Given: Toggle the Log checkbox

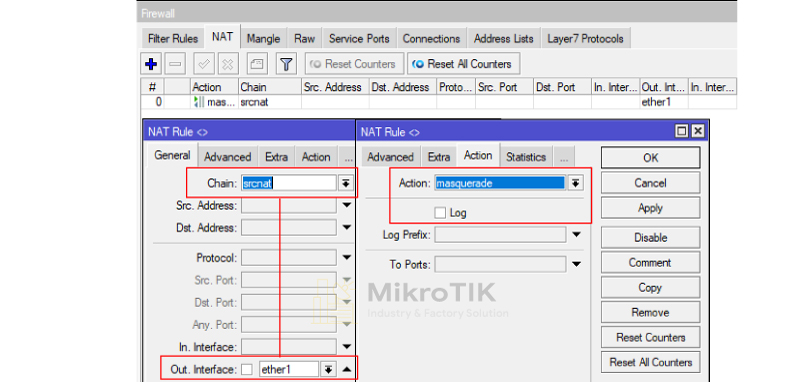Looking at the screenshot, I should [440, 213].
